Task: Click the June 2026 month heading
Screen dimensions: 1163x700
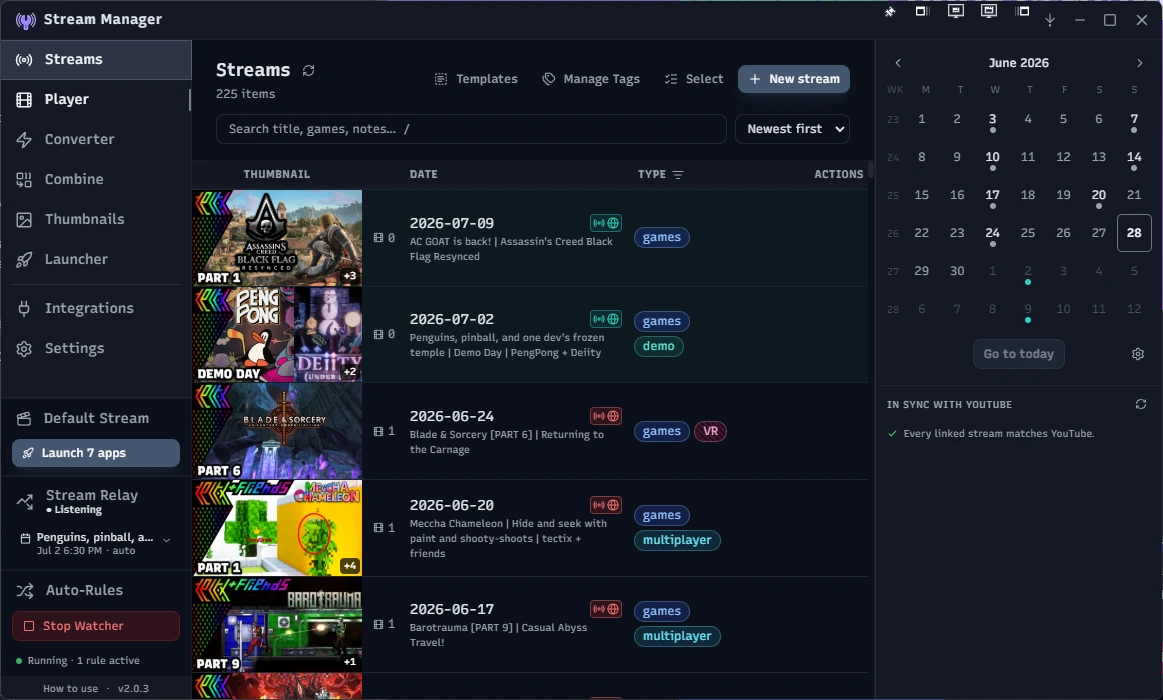Action: 1018,63
